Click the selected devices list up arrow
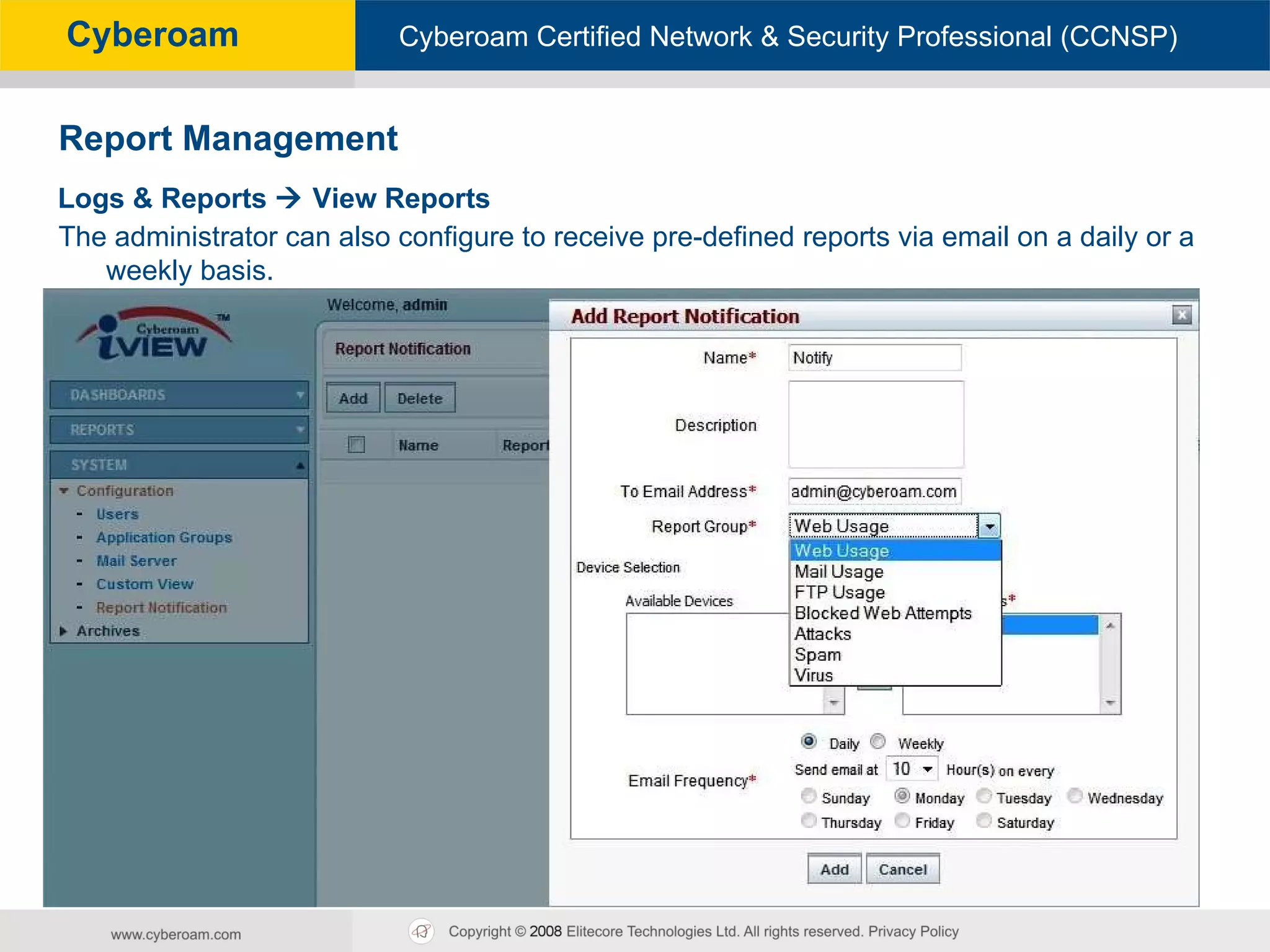This screenshot has height=952, width=1270. [x=1110, y=626]
